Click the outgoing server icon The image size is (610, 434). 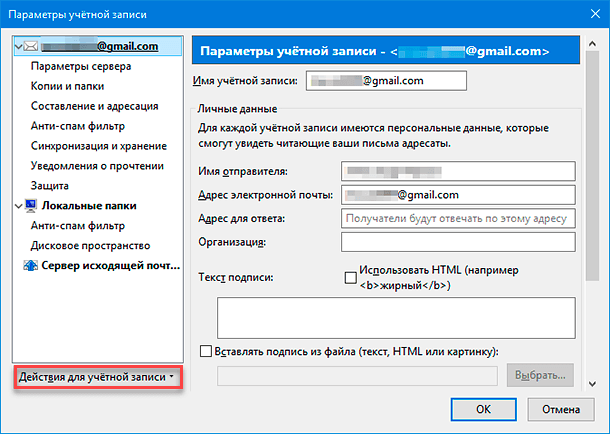(x=31, y=265)
